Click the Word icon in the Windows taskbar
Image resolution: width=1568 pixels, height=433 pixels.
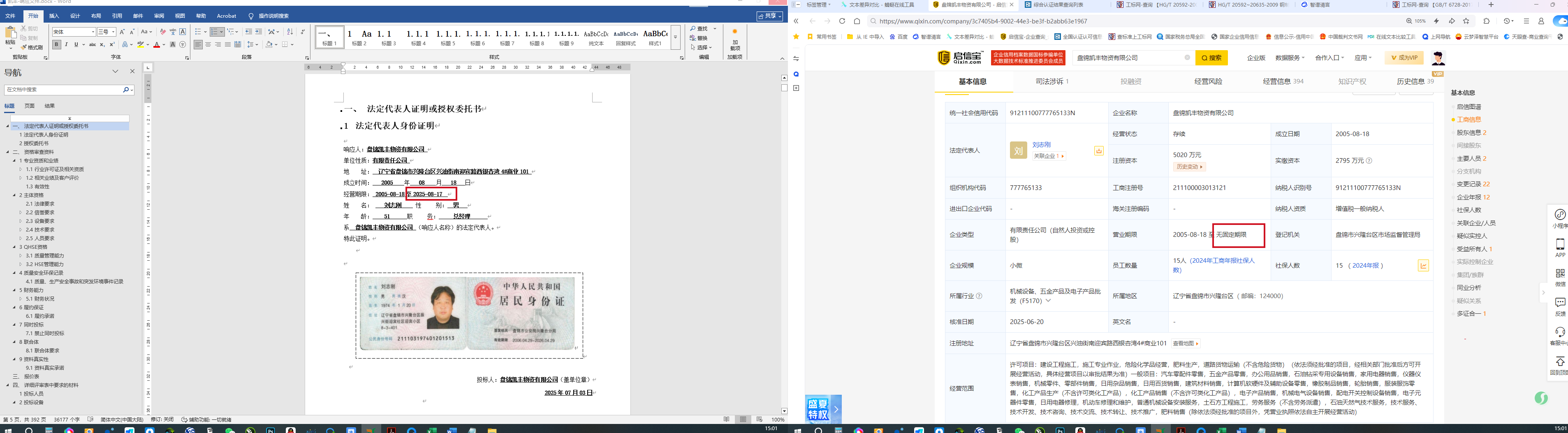pyautogui.click(x=451, y=430)
